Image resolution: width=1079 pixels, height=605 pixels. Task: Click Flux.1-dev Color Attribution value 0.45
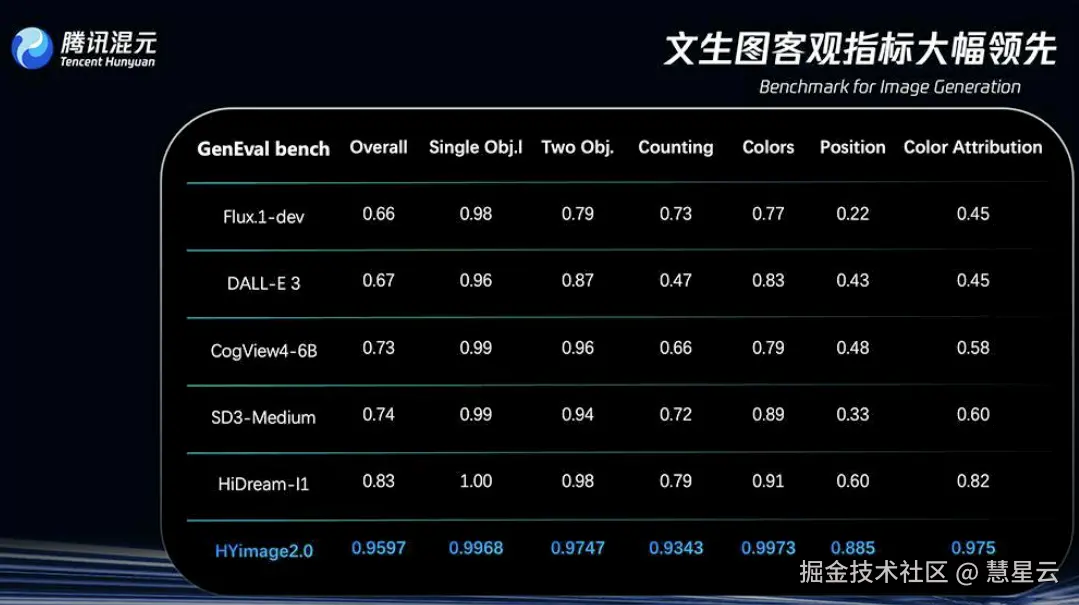click(973, 214)
